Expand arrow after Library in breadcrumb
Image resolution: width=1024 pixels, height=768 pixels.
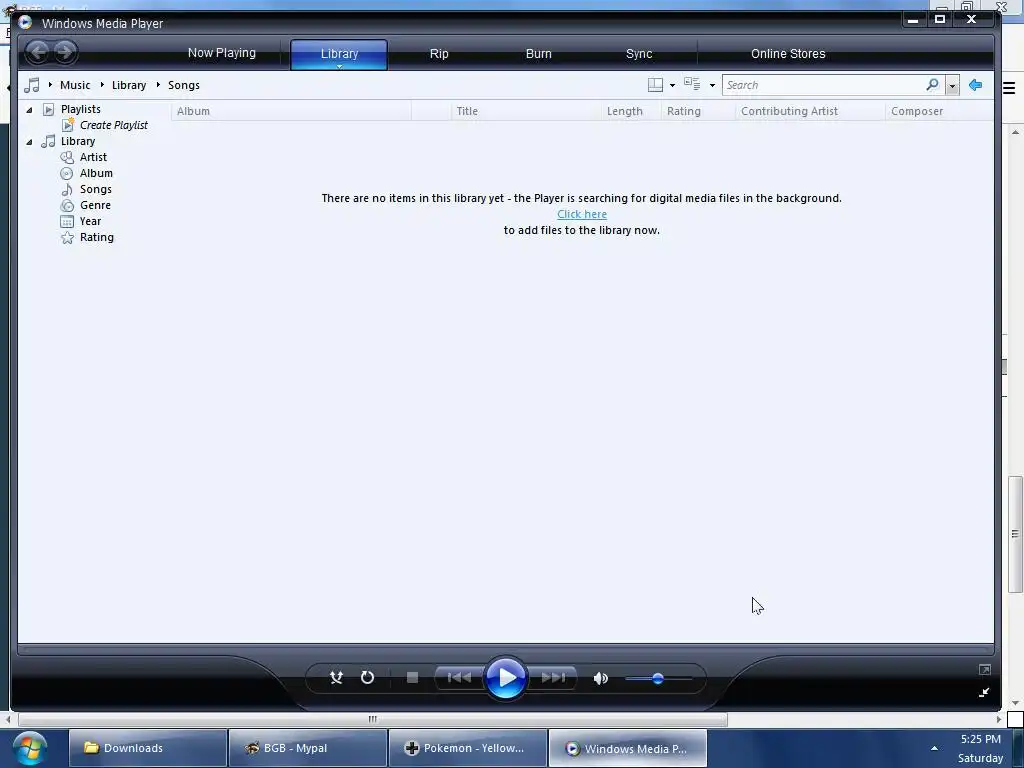coord(158,85)
